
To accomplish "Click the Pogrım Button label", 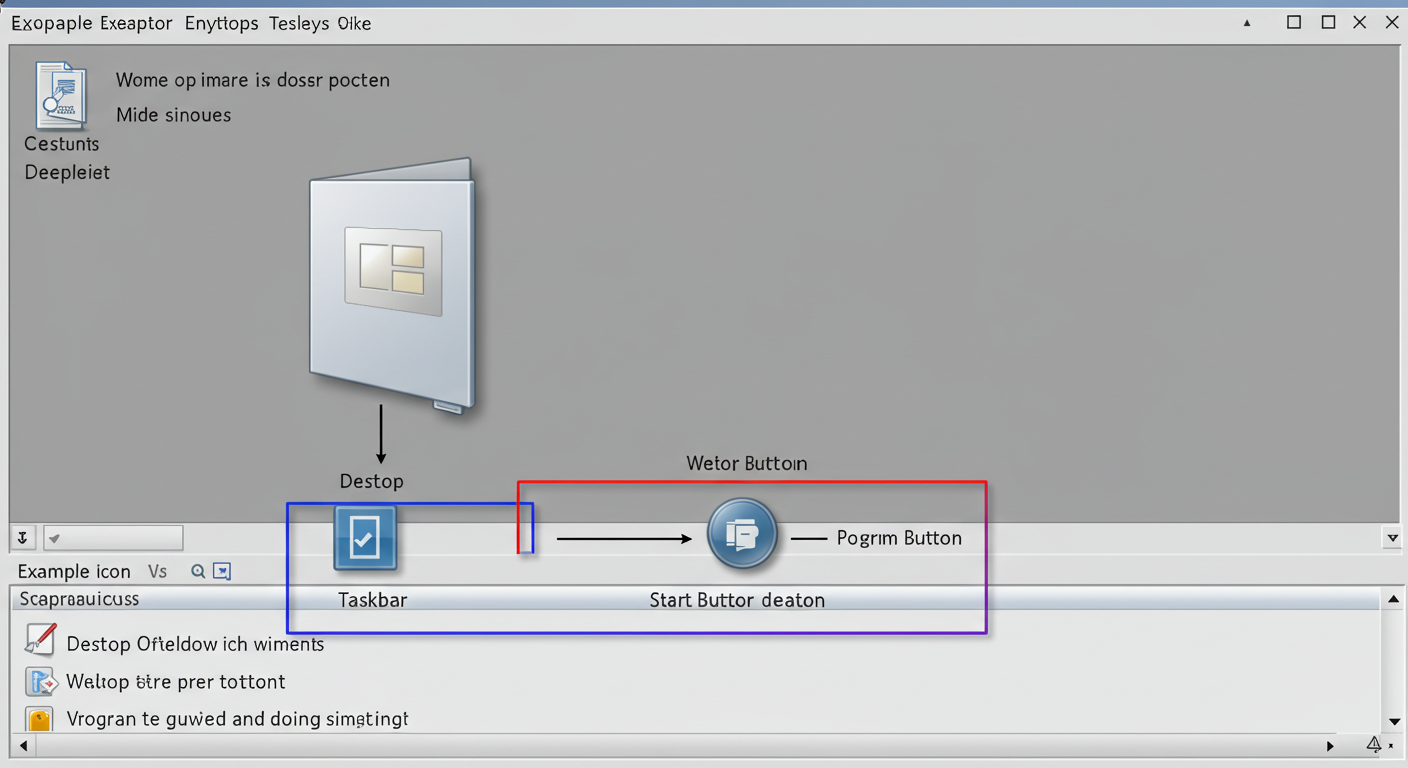I will point(898,538).
